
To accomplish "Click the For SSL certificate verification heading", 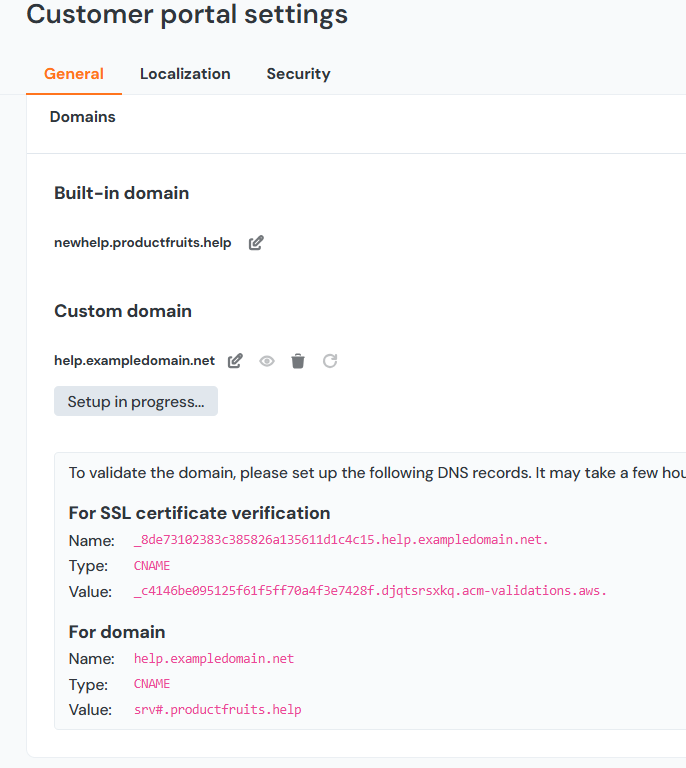I will click(x=199, y=513).
